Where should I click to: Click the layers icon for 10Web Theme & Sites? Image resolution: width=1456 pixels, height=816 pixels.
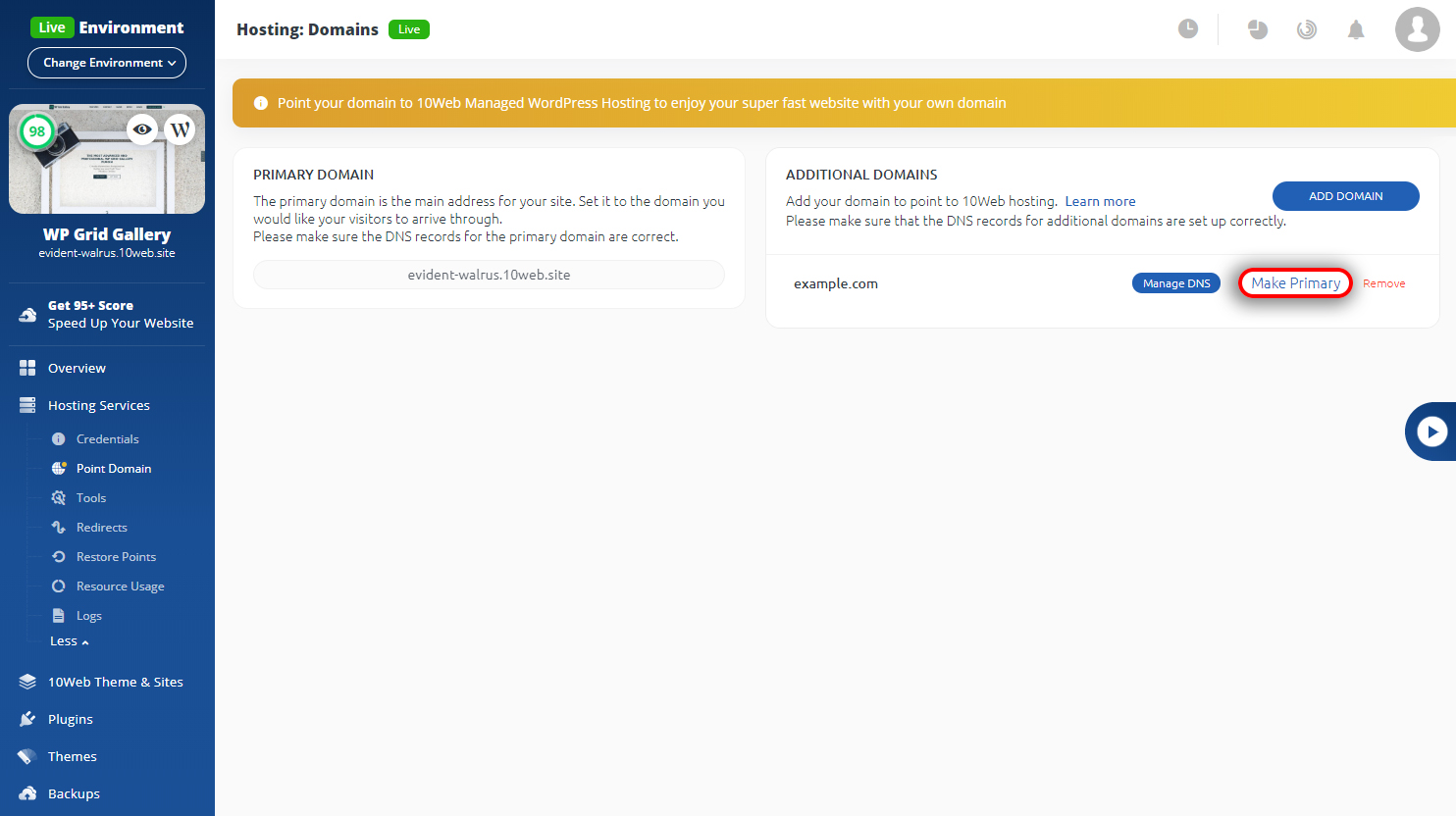coord(27,682)
